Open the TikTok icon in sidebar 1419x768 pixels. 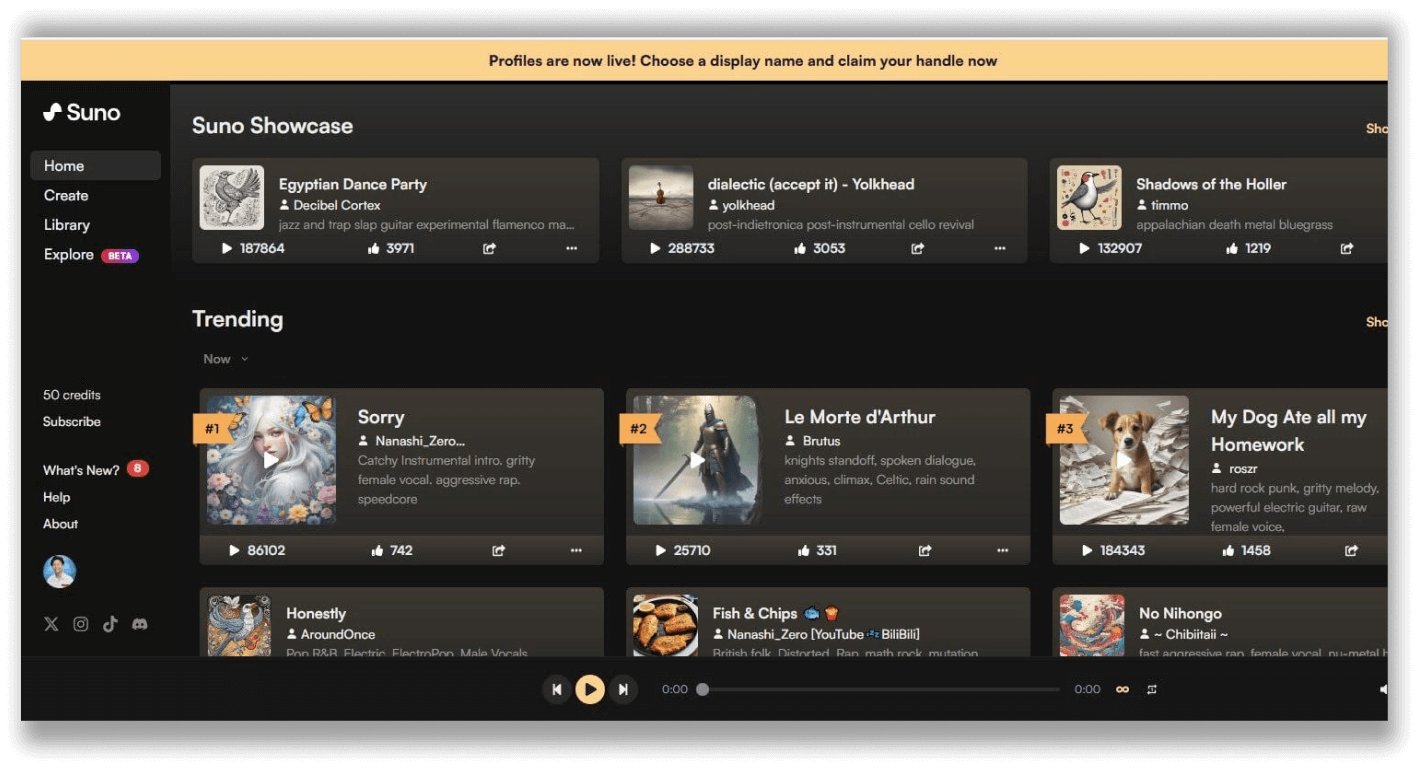pos(110,624)
